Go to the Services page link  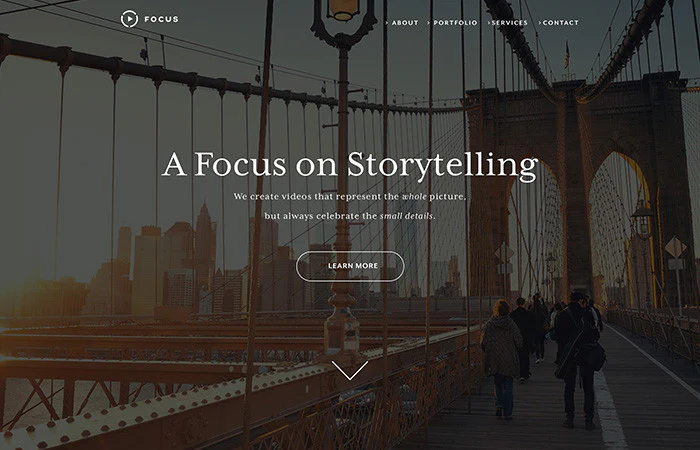click(509, 23)
